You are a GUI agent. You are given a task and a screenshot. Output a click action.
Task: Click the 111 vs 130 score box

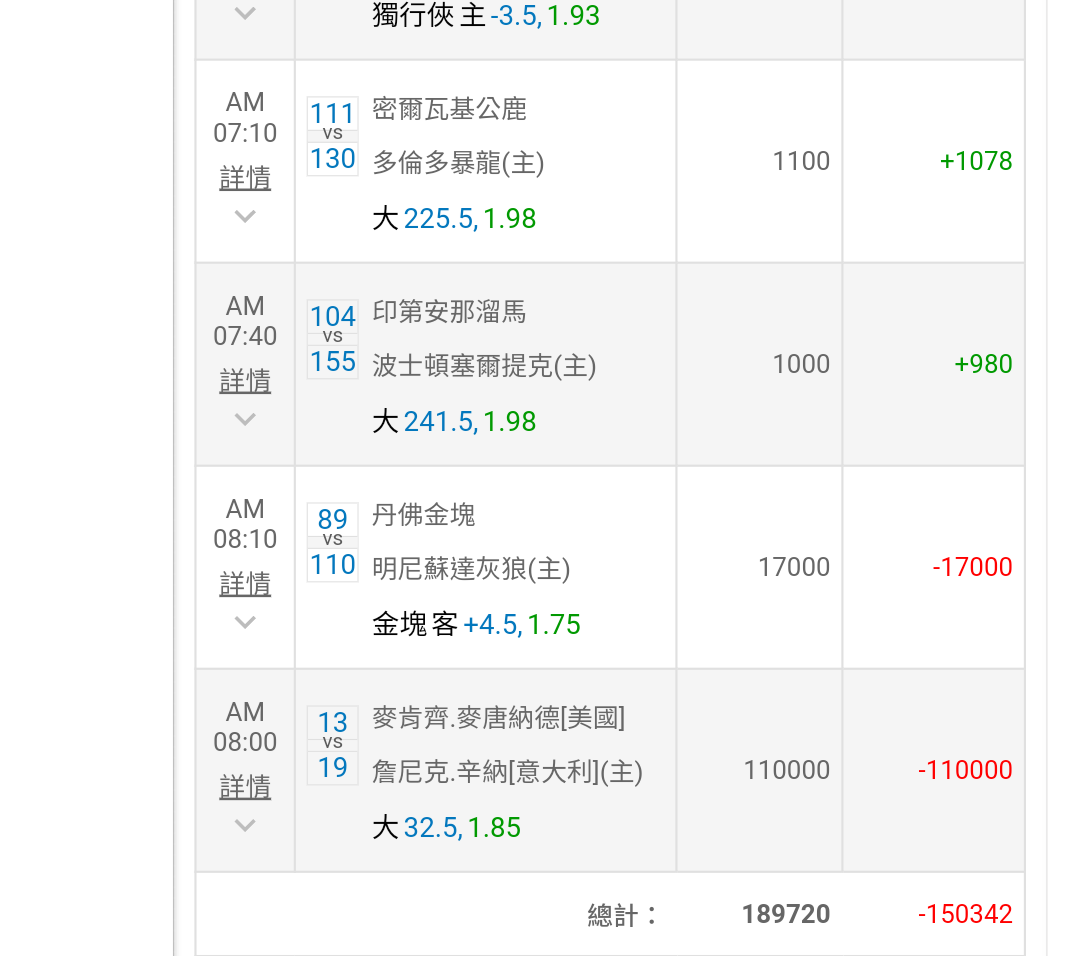(x=333, y=136)
